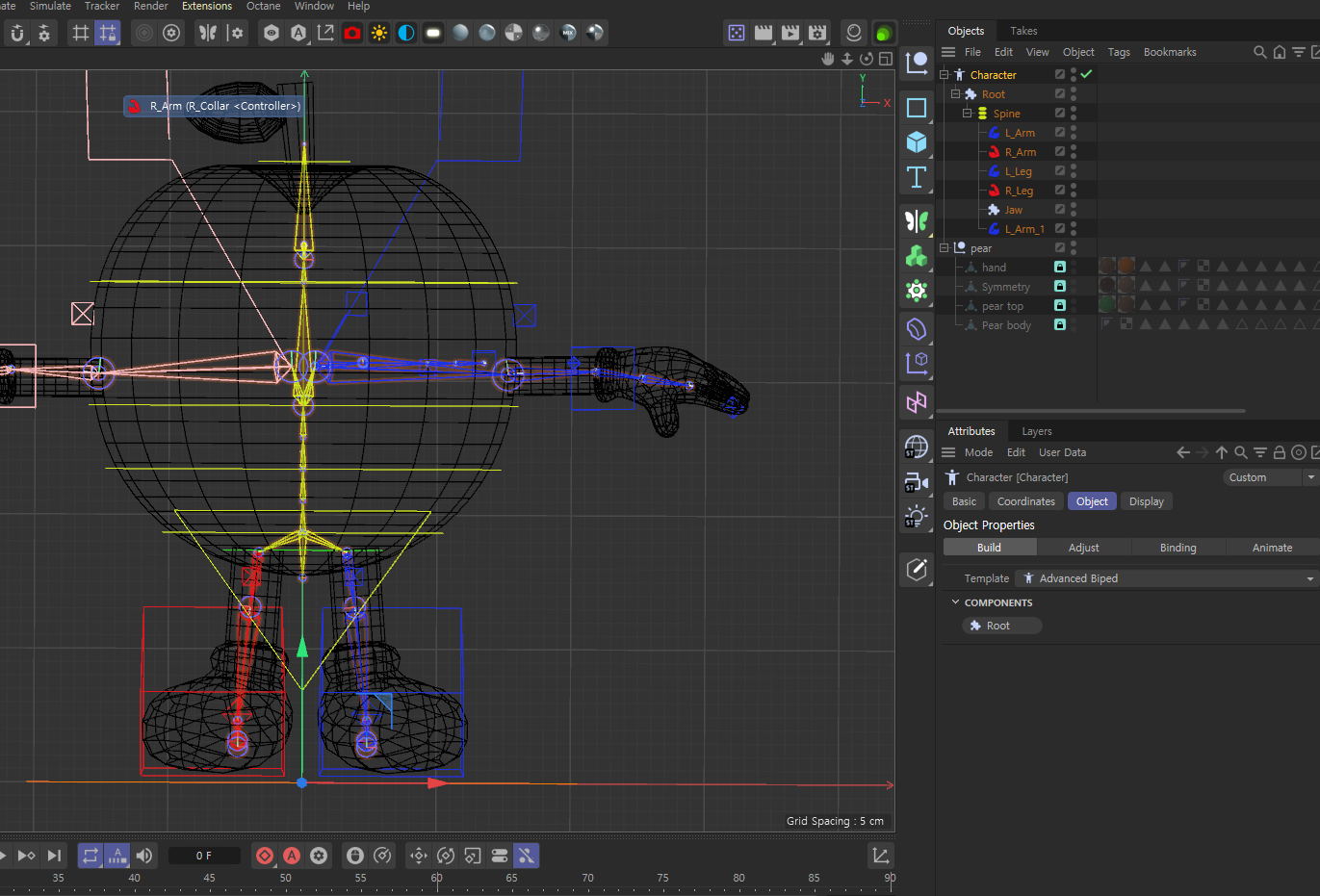
Task: Open the Edit Render Settings clapperboard gear
Action: coord(817,34)
